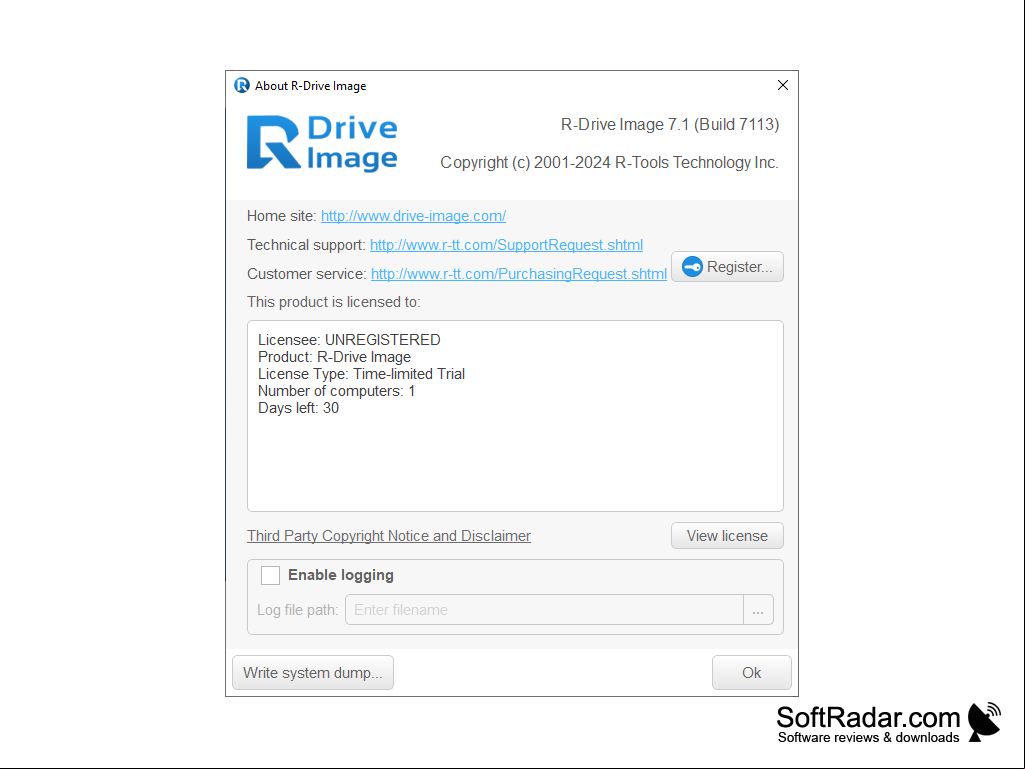Click the key icon on Register button
This screenshot has height=769, width=1025.
(692, 267)
